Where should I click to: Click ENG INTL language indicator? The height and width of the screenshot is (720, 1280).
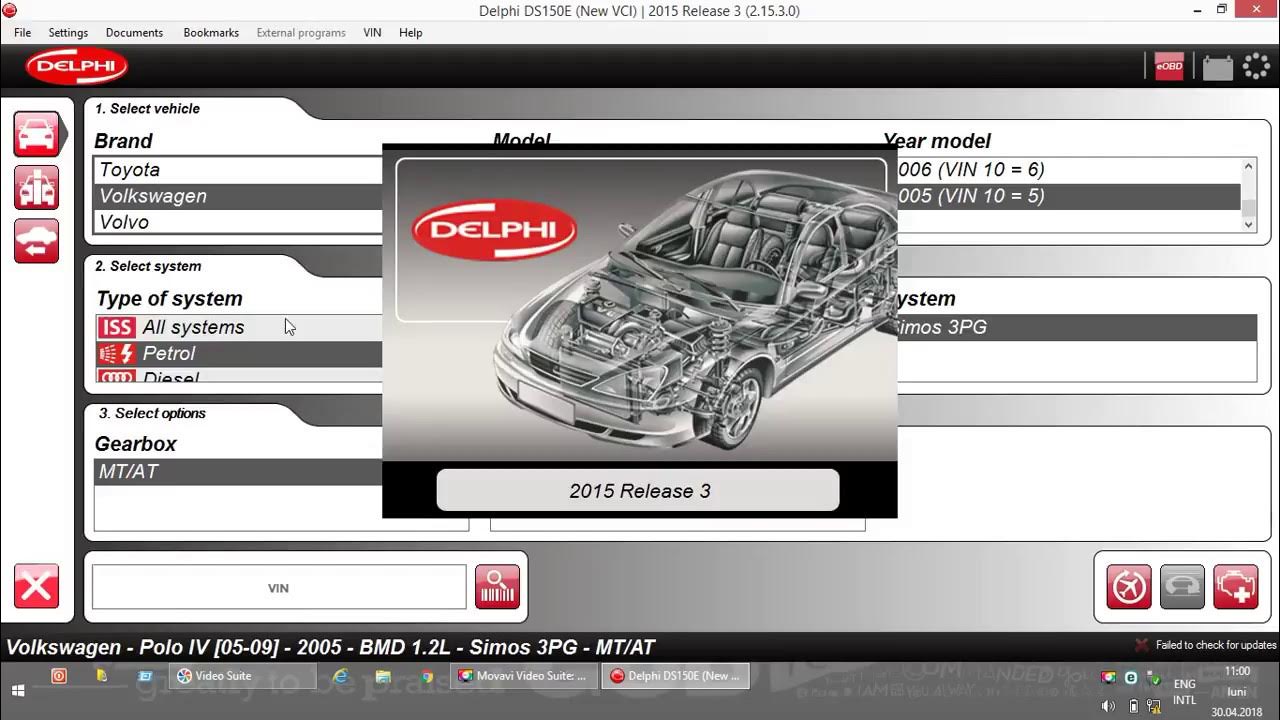pos(1184,692)
